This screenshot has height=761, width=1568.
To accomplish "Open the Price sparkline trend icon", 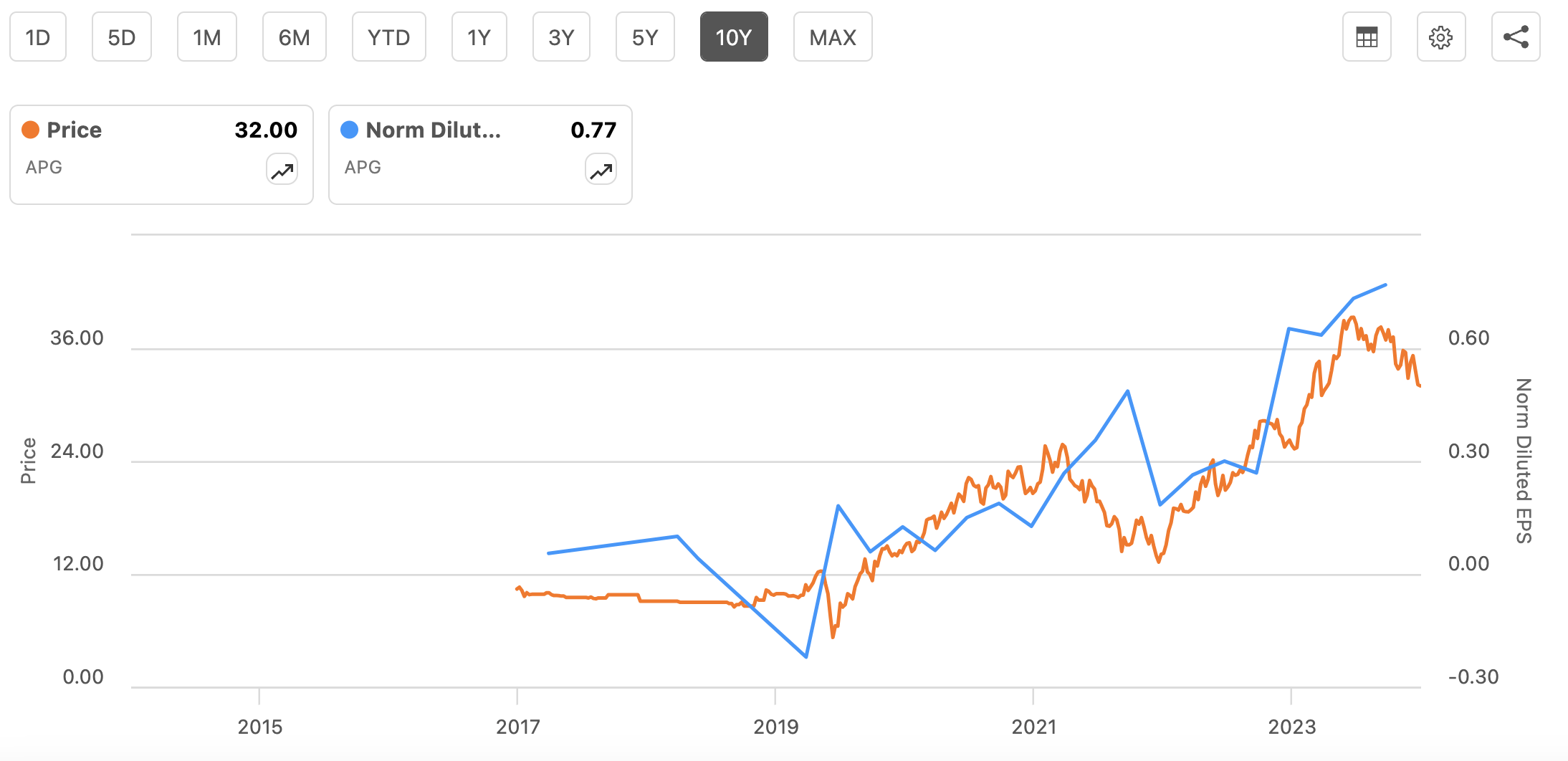I will 281,170.
